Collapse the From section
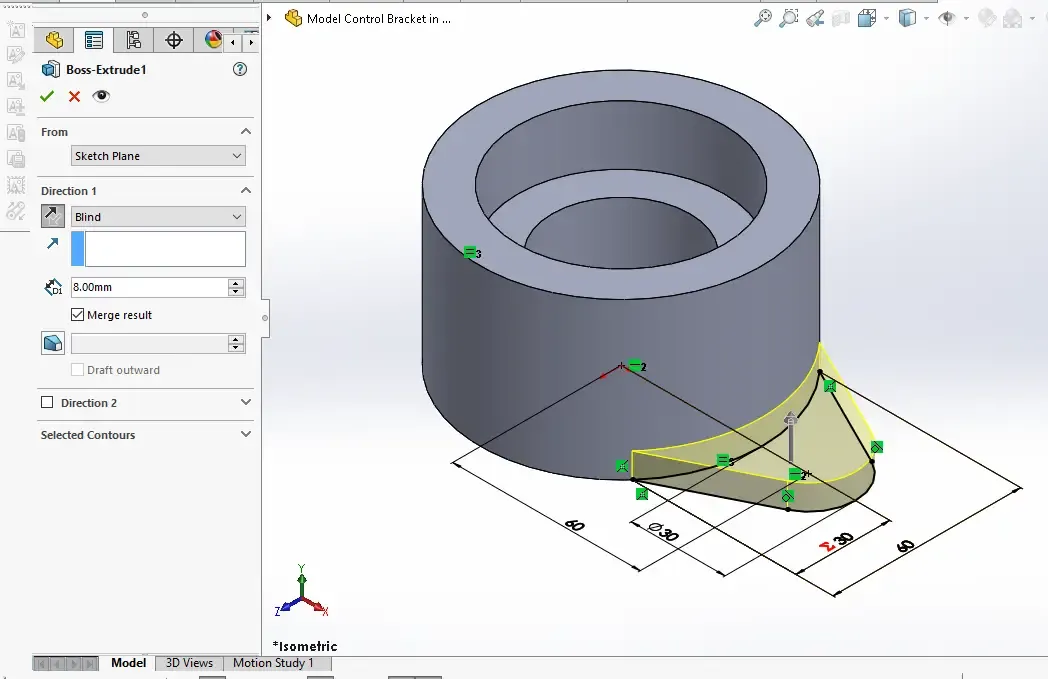 [x=246, y=132]
